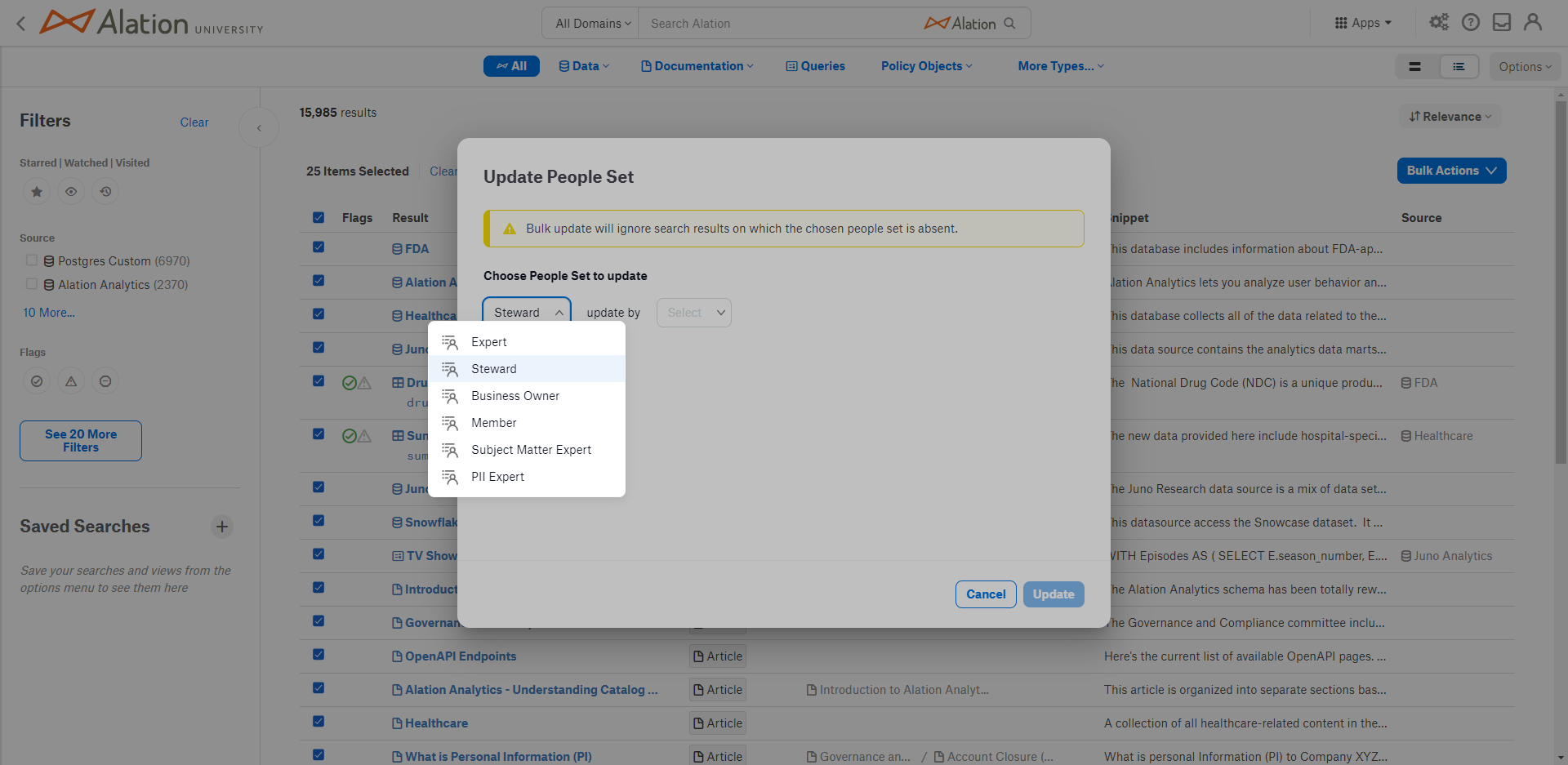
Task: Expand the Documentation dropdown
Action: tap(697, 66)
